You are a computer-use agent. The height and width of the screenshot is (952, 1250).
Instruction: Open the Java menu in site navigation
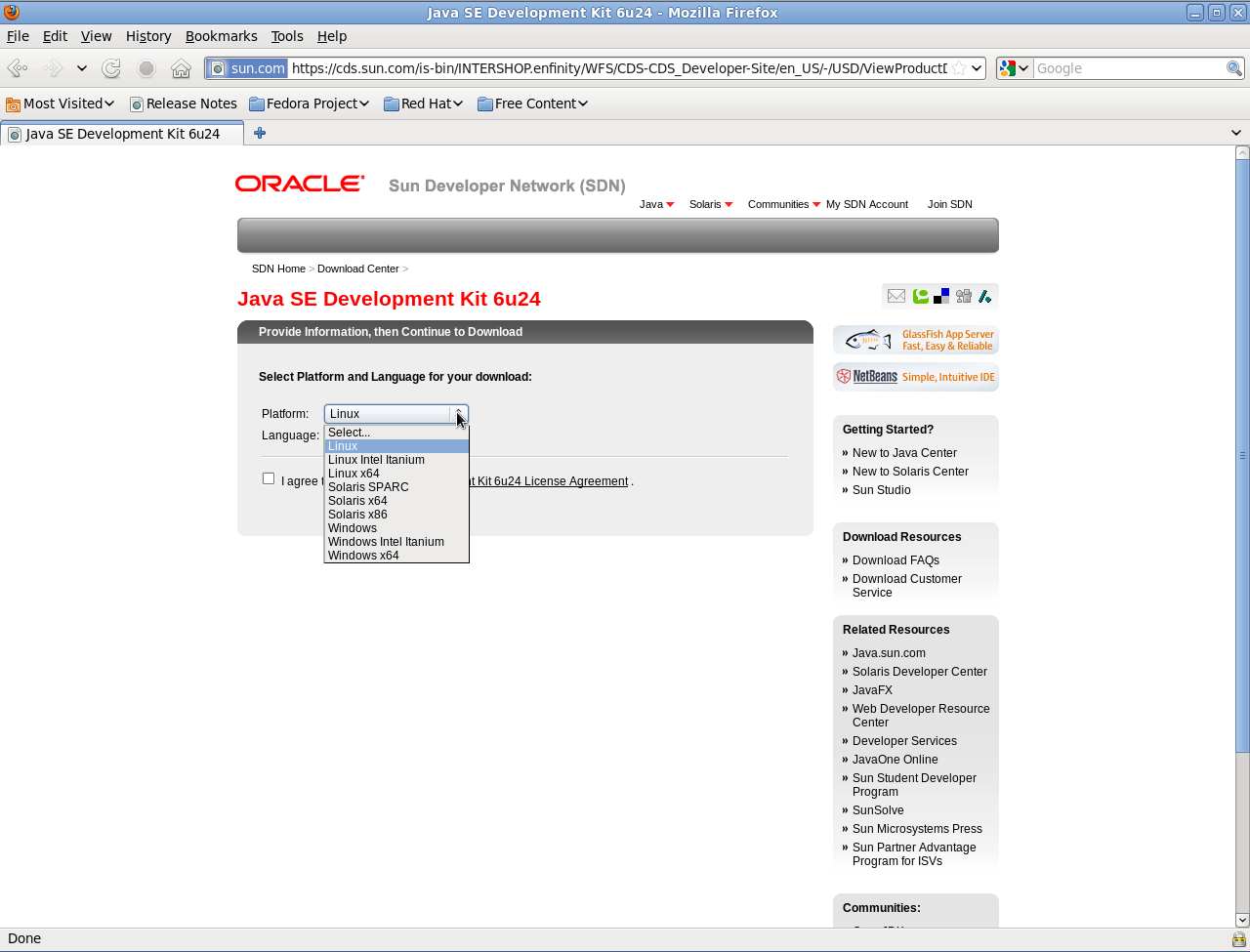tap(656, 204)
